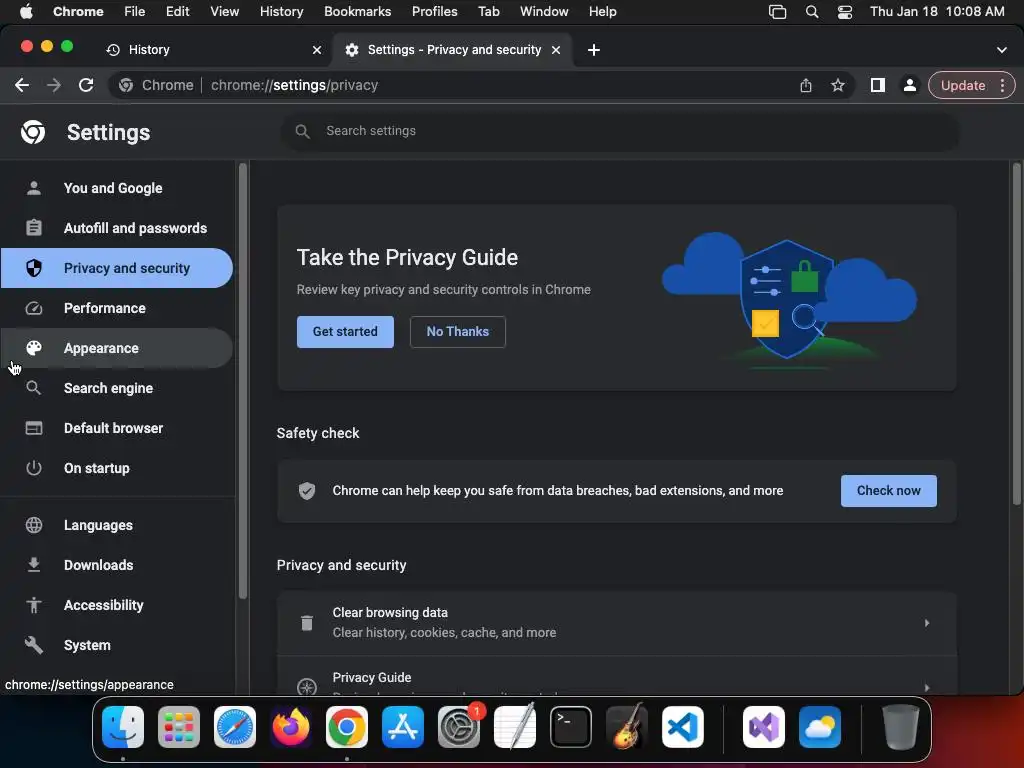The width and height of the screenshot is (1024, 768).
Task: Reload the settings page
Action: click(86, 85)
